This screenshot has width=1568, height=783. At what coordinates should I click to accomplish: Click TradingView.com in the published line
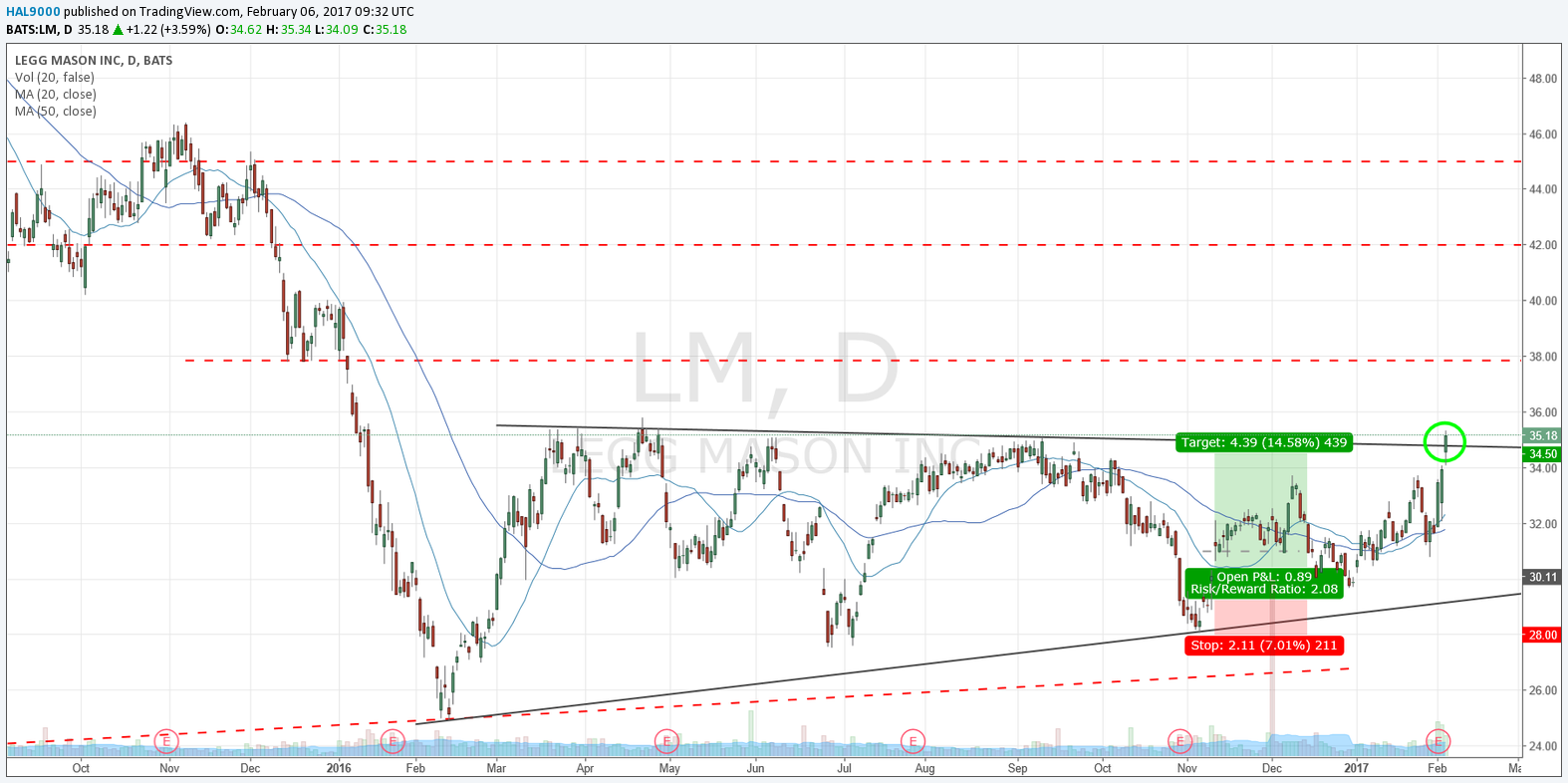point(190,12)
